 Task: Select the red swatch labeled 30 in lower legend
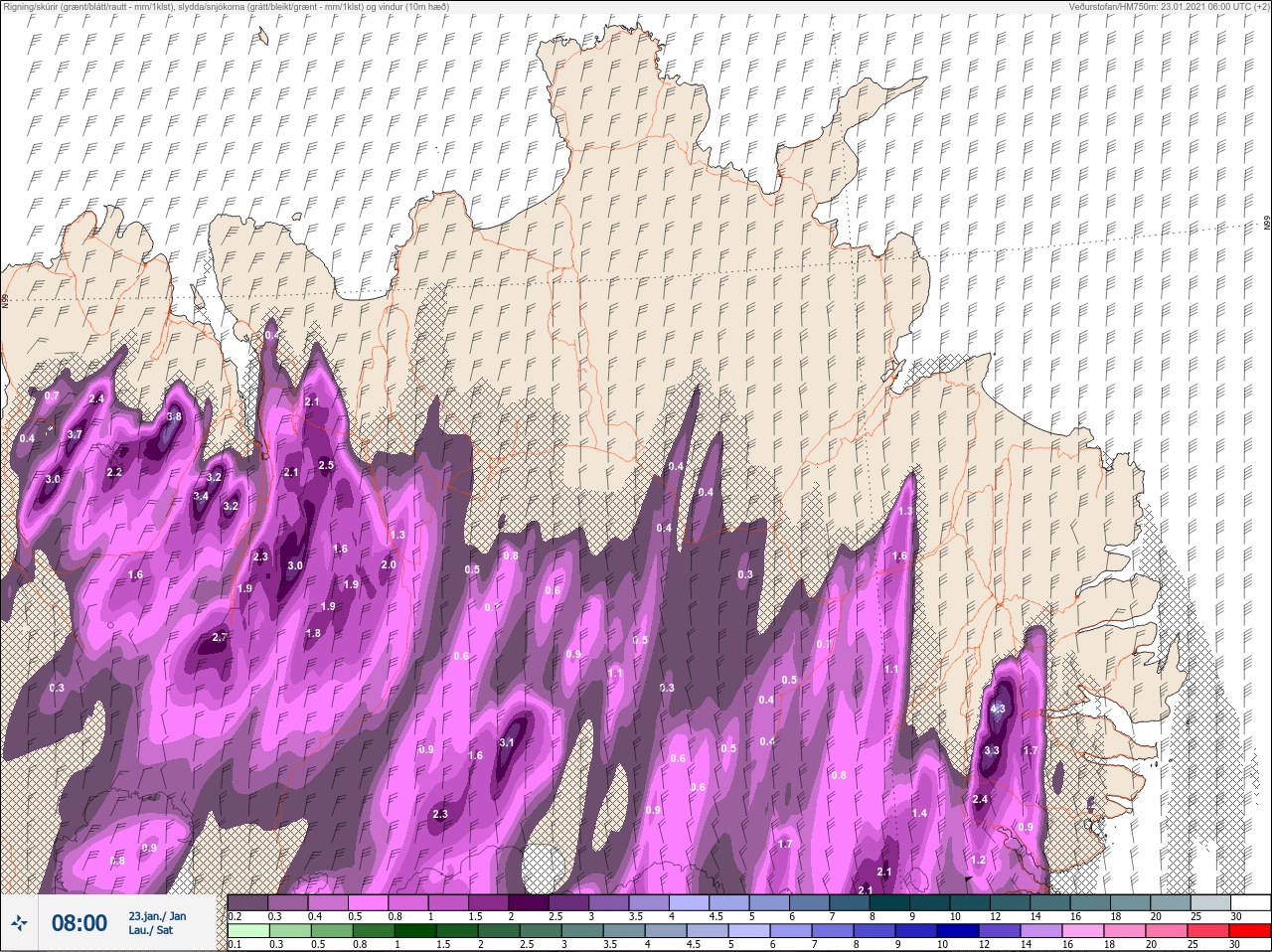1249,931
